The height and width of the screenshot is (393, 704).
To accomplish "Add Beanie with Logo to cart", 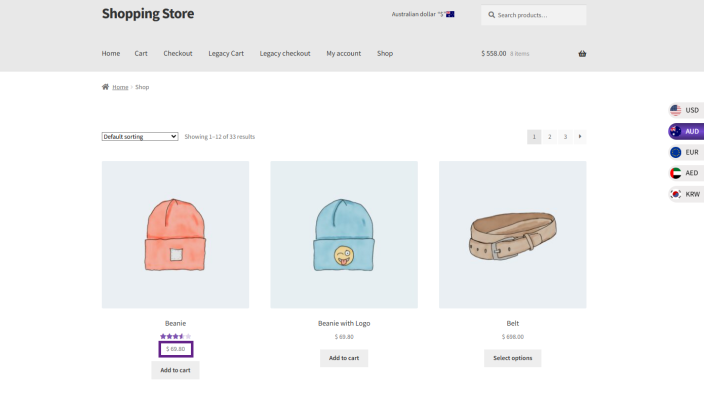I will [x=344, y=358].
